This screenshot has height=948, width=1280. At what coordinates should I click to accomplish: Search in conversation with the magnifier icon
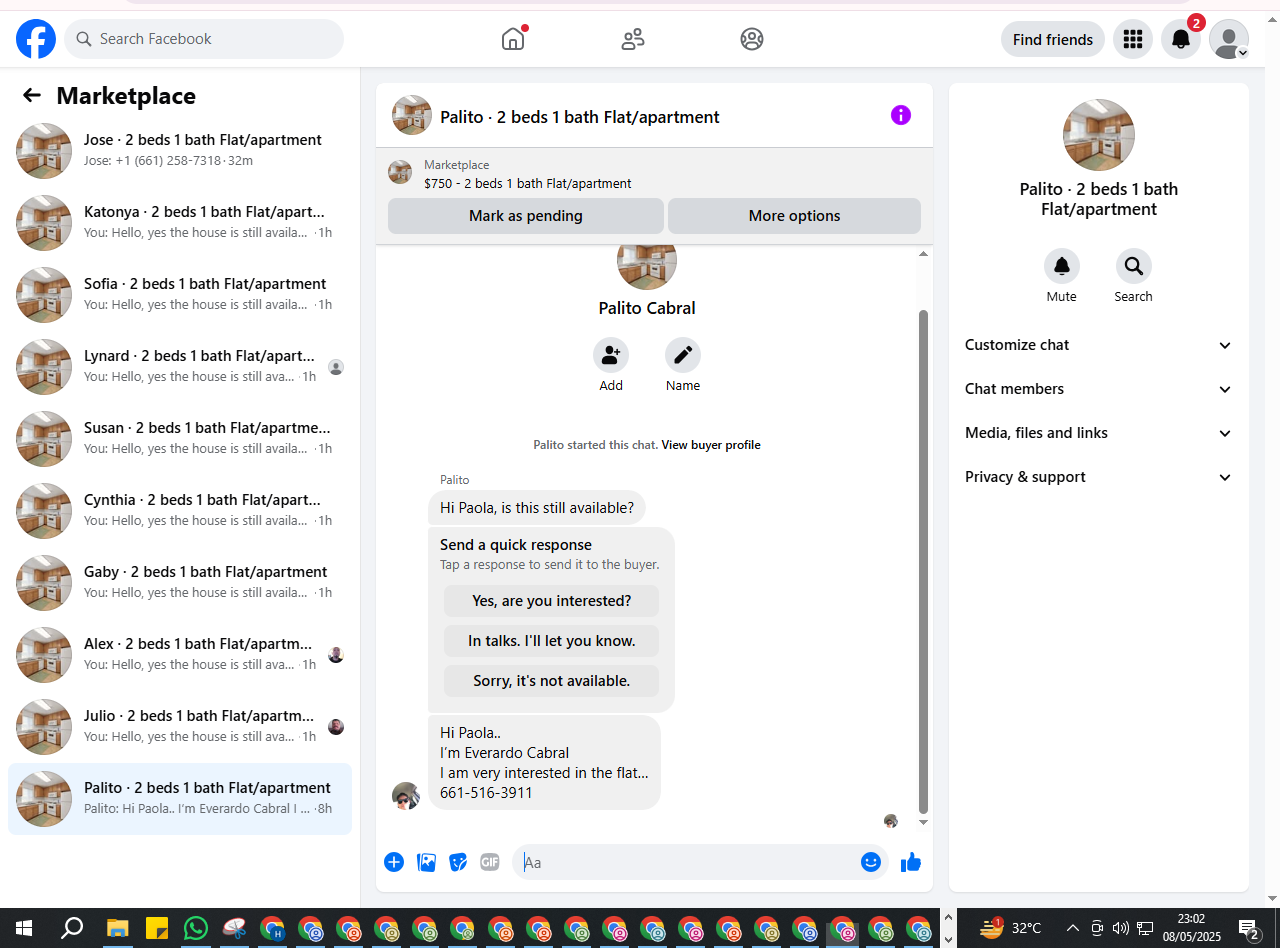point(1134,266)
